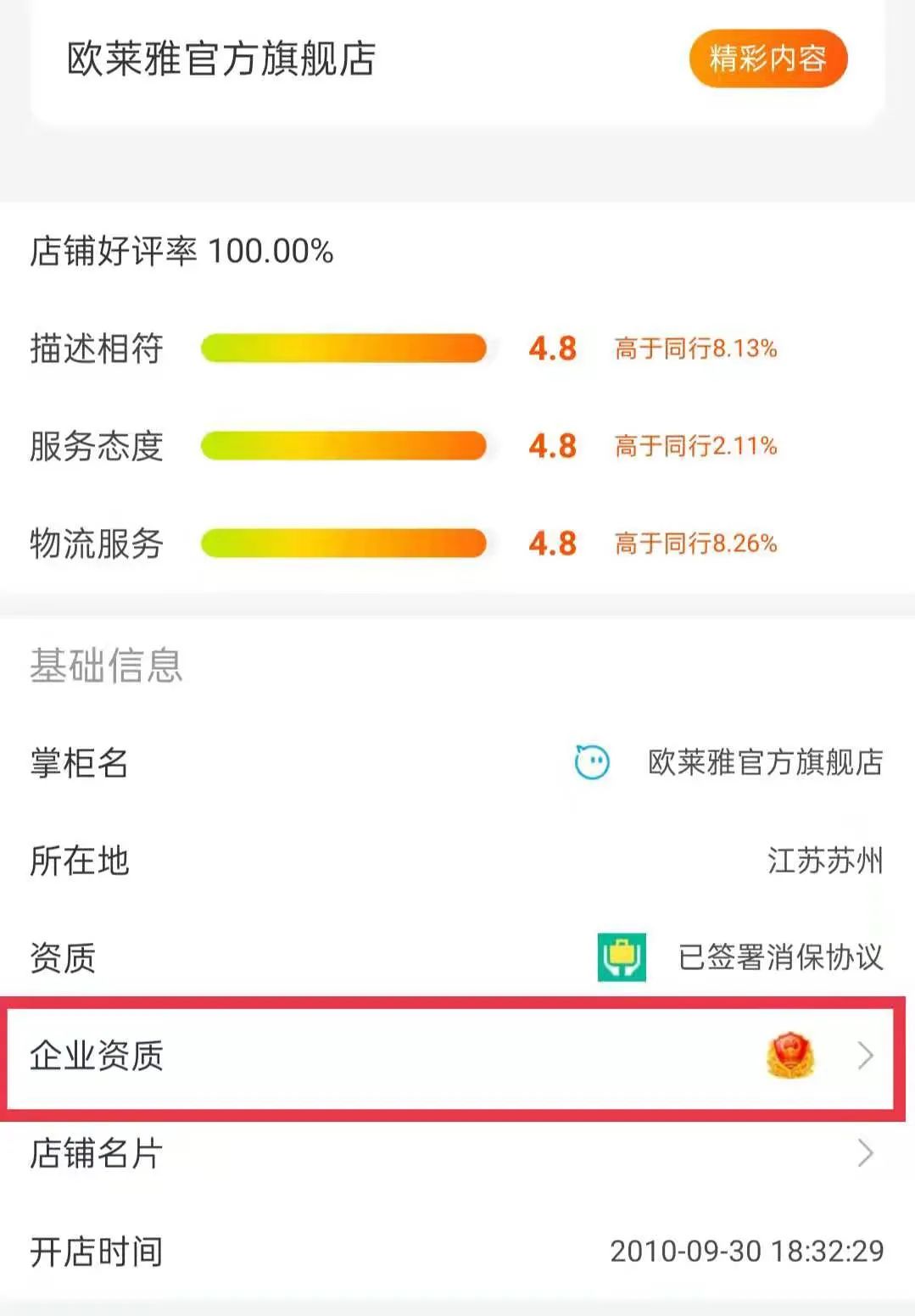Tap the 服务态度 rating bar
Screen dimensions: 915x1316
[x=343, y=446]
